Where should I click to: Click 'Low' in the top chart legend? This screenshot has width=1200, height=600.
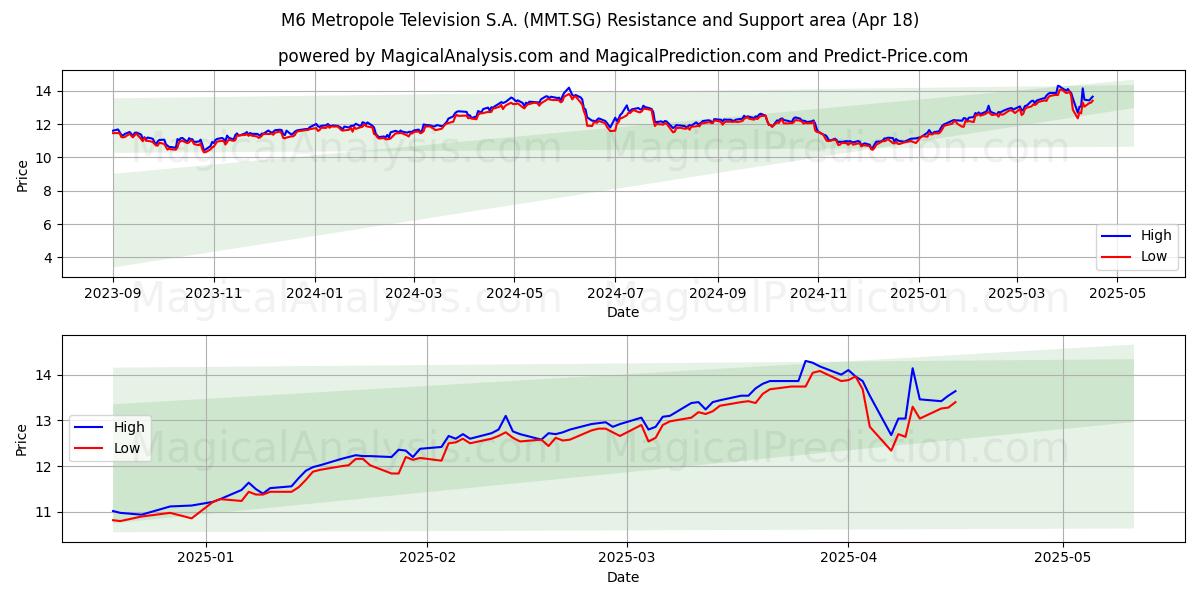(1154, 256)
